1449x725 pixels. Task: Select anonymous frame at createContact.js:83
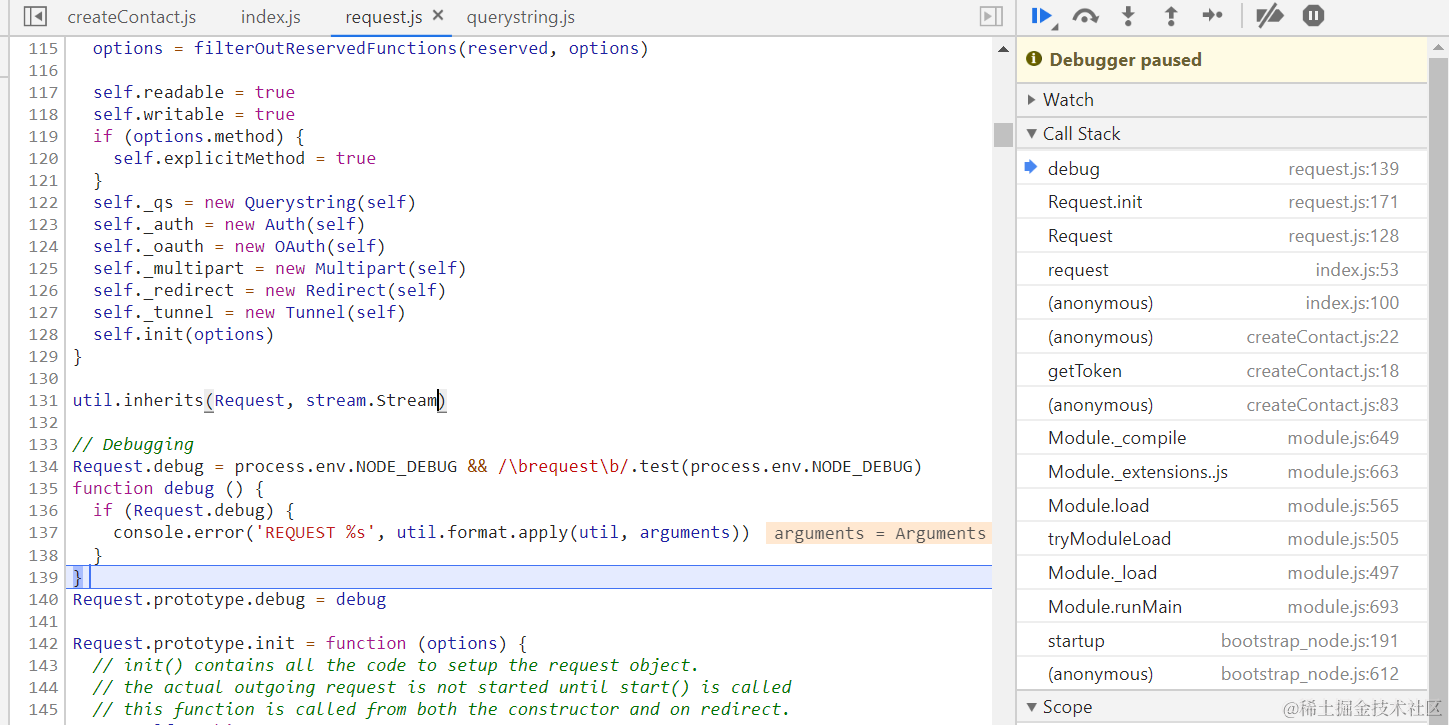[x=1222, y=405]
